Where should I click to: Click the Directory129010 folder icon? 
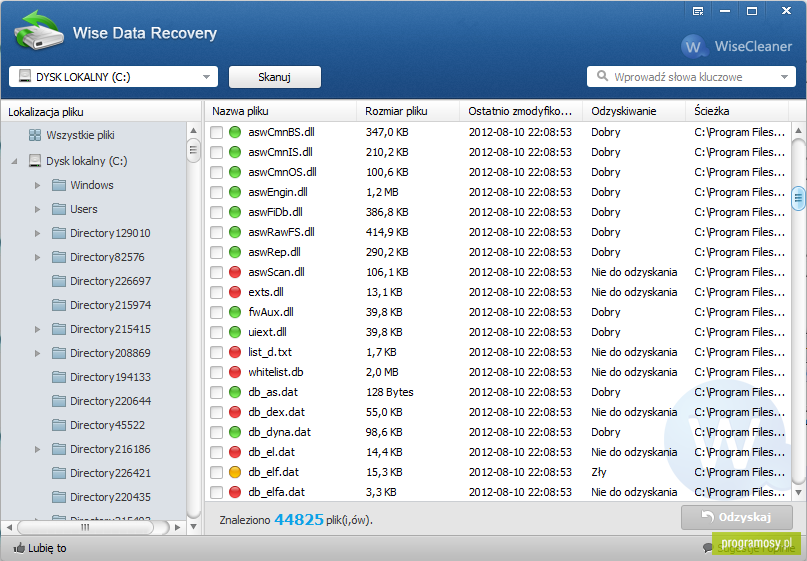[x=59, y=233]
